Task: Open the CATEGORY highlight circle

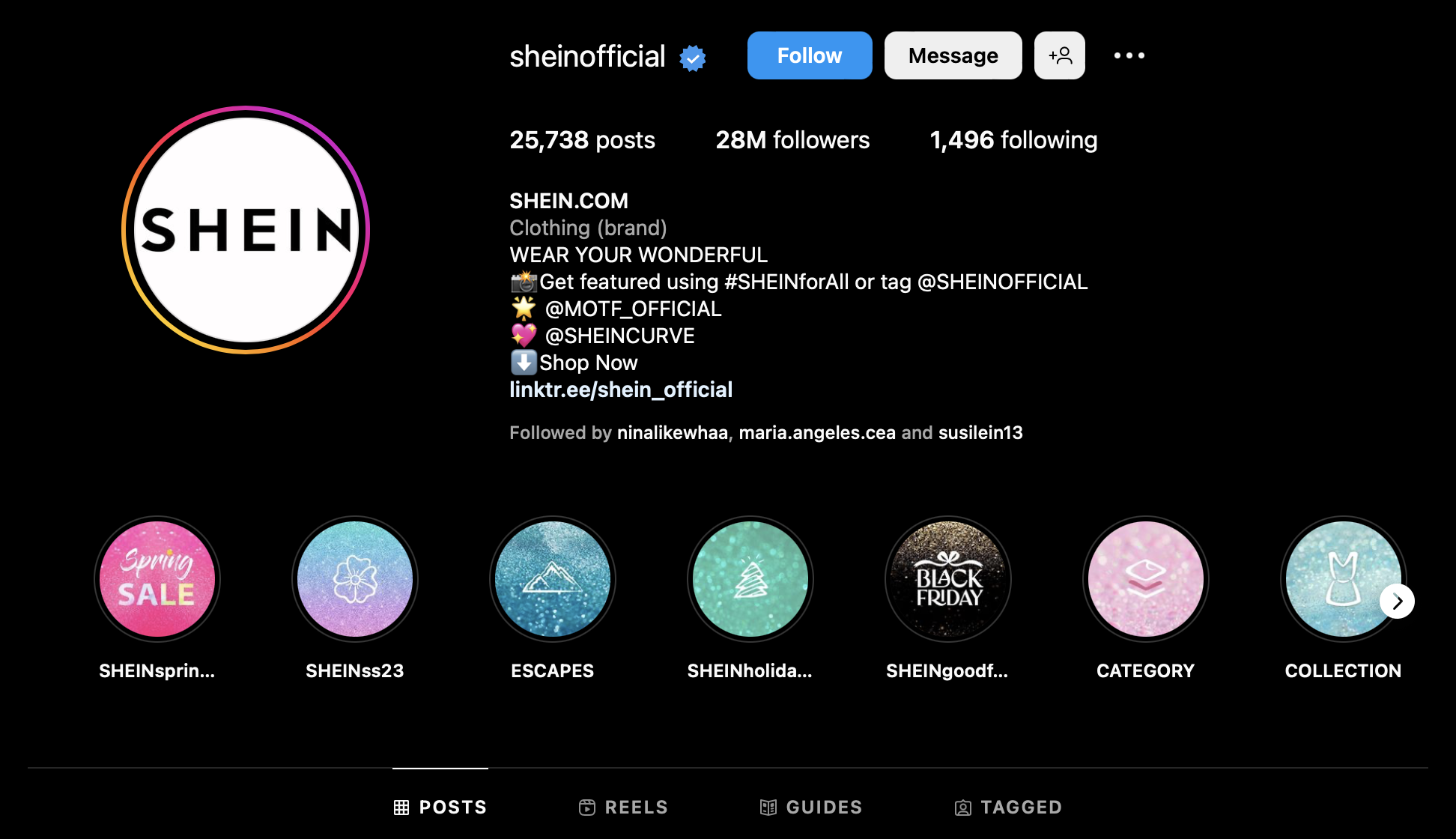Action: (x=1146, y=579)
